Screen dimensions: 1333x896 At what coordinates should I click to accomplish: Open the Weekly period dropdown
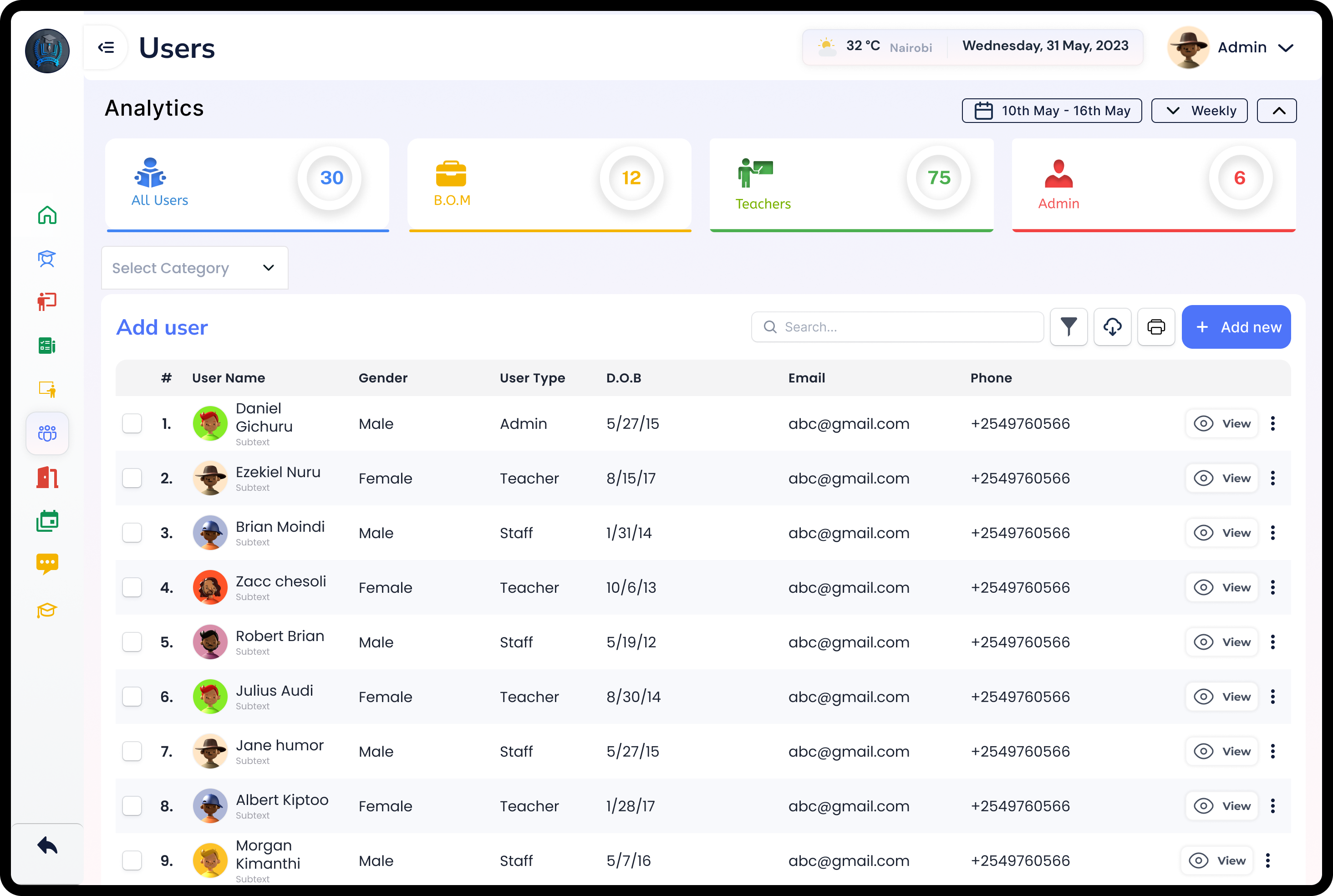[1199, 111]
